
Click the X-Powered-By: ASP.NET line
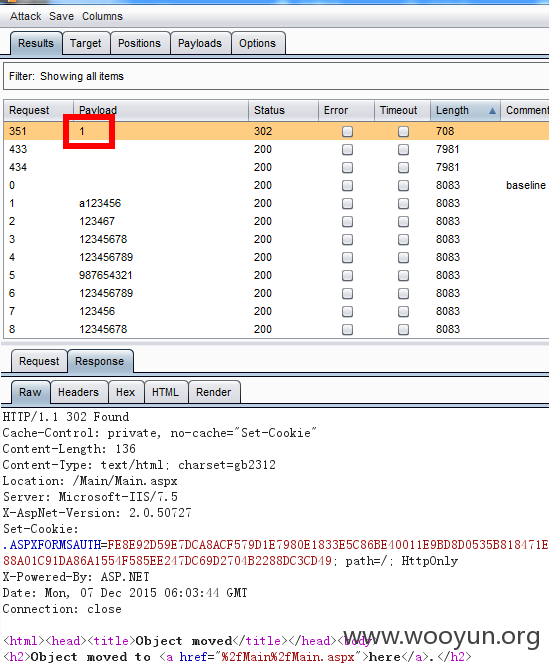coord(76,577)
